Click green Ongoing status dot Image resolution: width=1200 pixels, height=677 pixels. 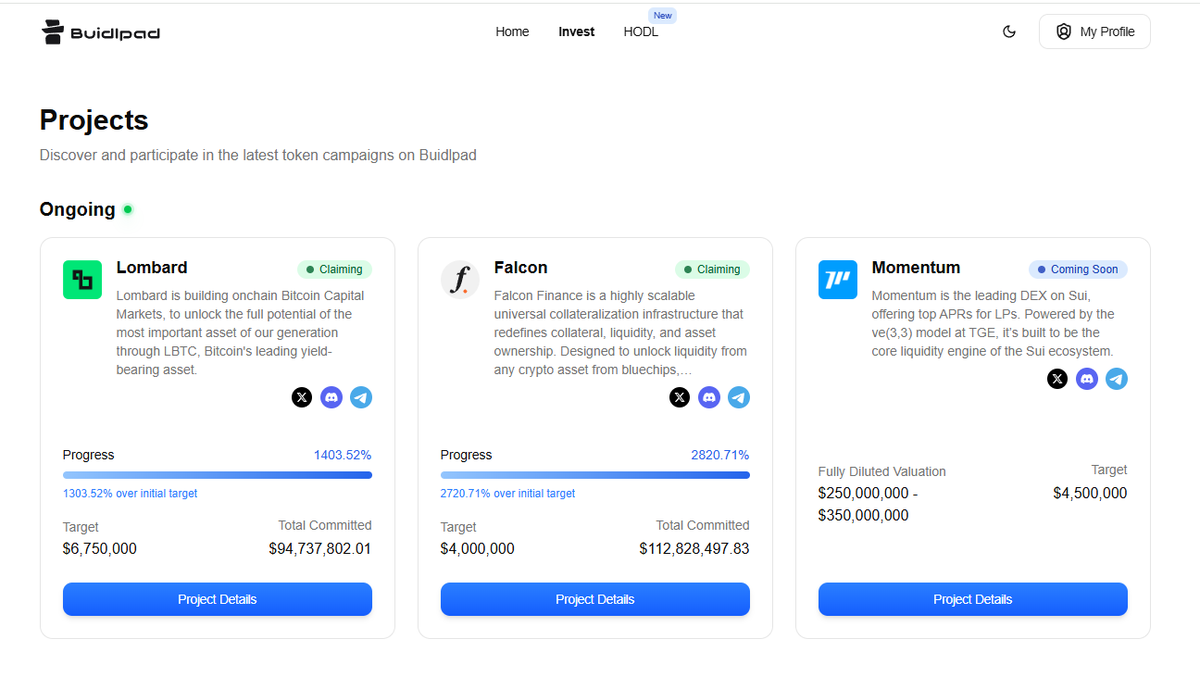pos(127,209)
